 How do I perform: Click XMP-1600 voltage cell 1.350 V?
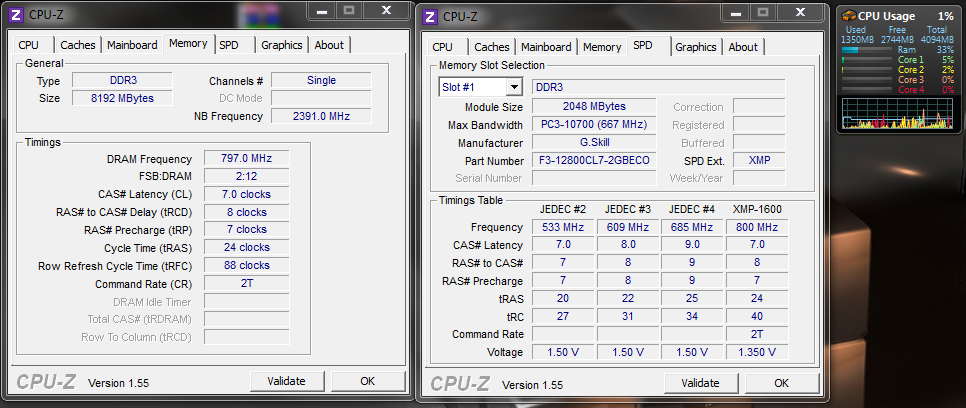coord(757,352)
